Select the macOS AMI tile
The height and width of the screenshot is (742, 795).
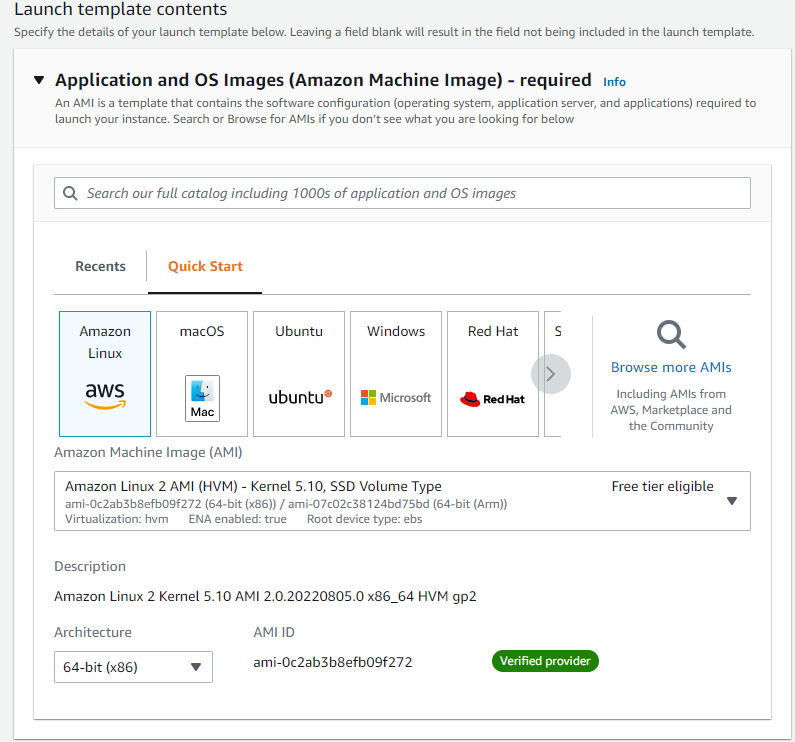202,374
